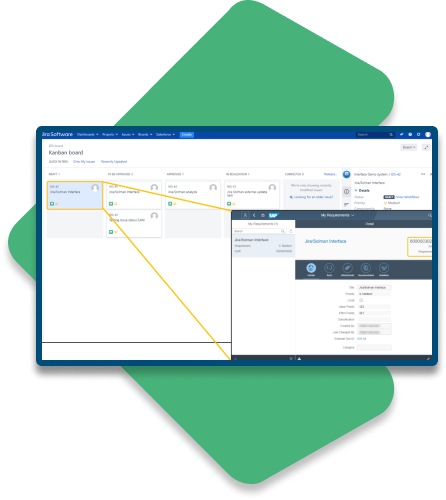The width and height of the screenshot is (446, 500).
Task: Click the Classification field
Action: pos(374,319)
